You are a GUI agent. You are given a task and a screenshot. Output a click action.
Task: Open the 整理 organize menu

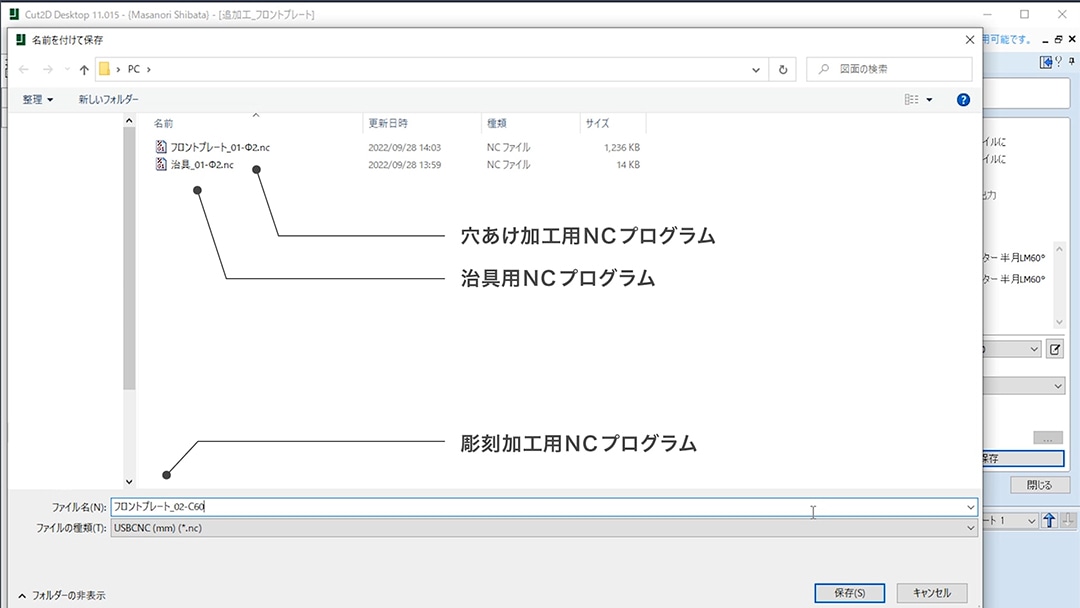pyautogui.click(x=38, y=100)
